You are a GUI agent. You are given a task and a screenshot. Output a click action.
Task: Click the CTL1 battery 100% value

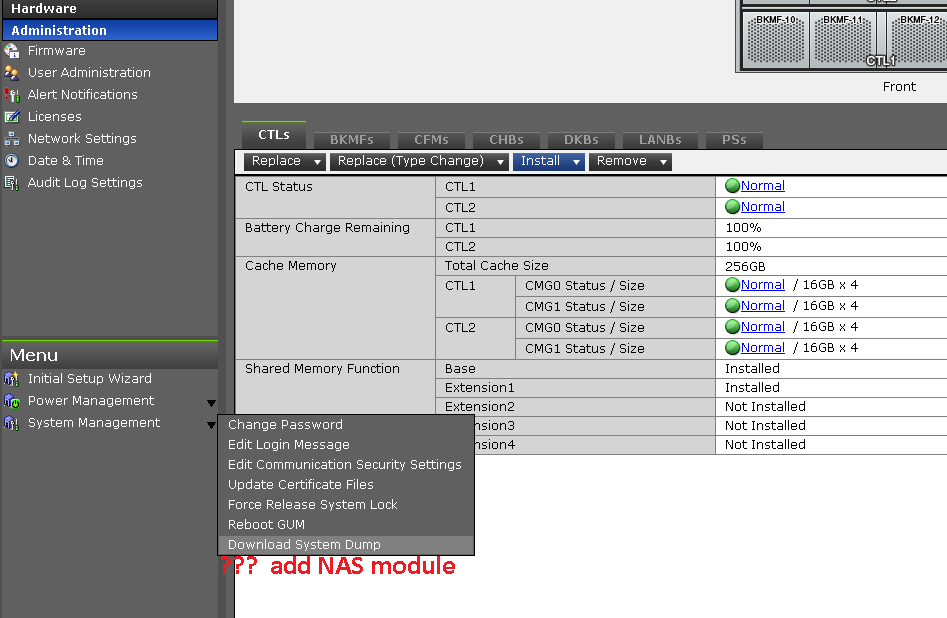743,228
